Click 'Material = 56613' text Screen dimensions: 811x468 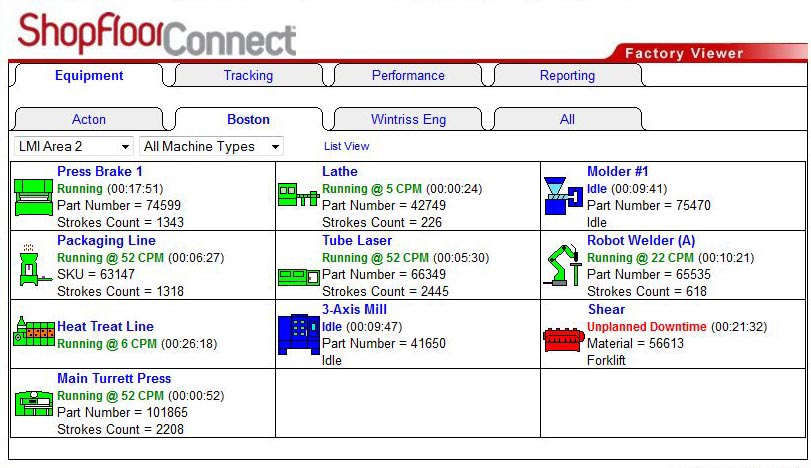pos(635,343)
